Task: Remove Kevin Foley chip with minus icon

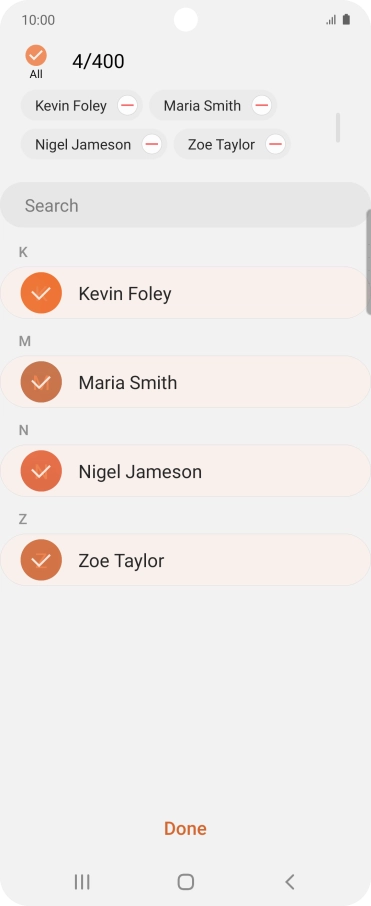Action: [127, 106]
